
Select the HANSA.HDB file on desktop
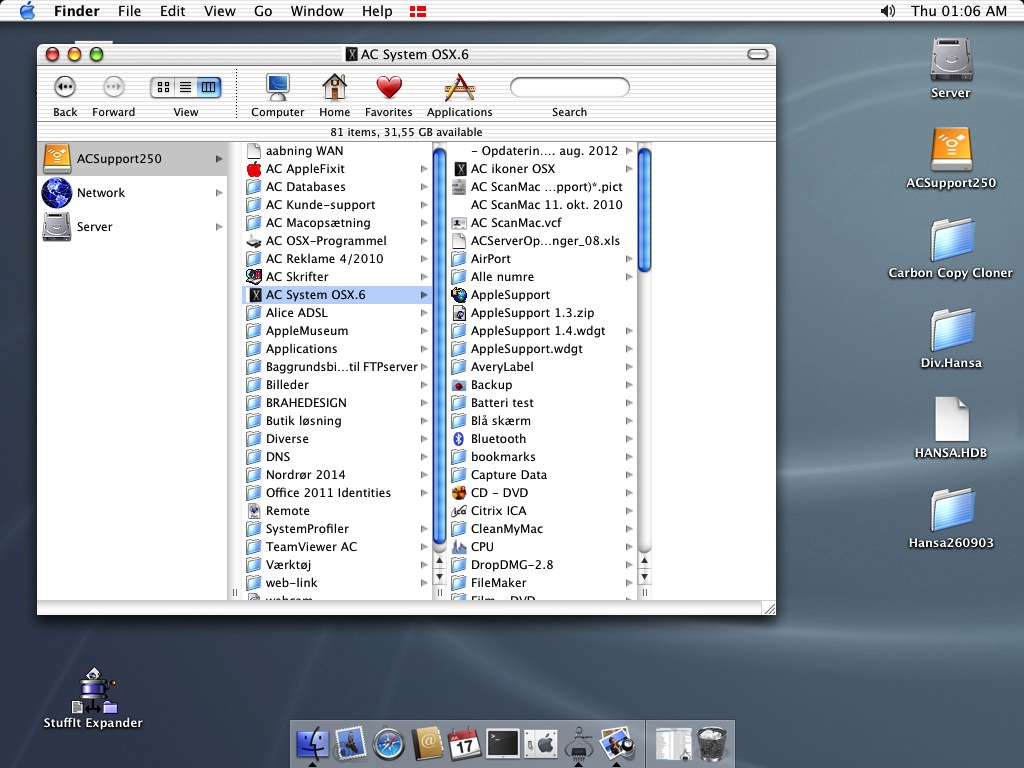tap(951, 419)
